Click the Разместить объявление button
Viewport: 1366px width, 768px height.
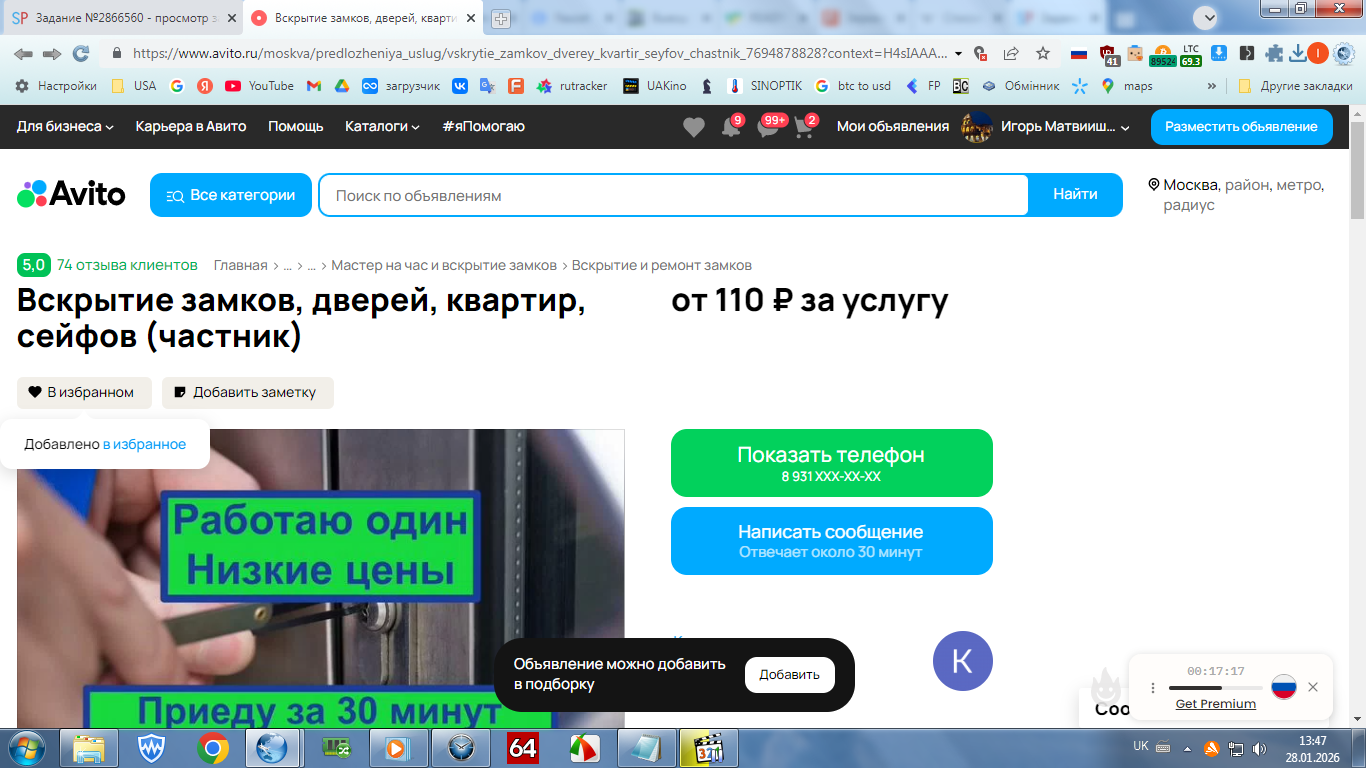(1241, 127)
